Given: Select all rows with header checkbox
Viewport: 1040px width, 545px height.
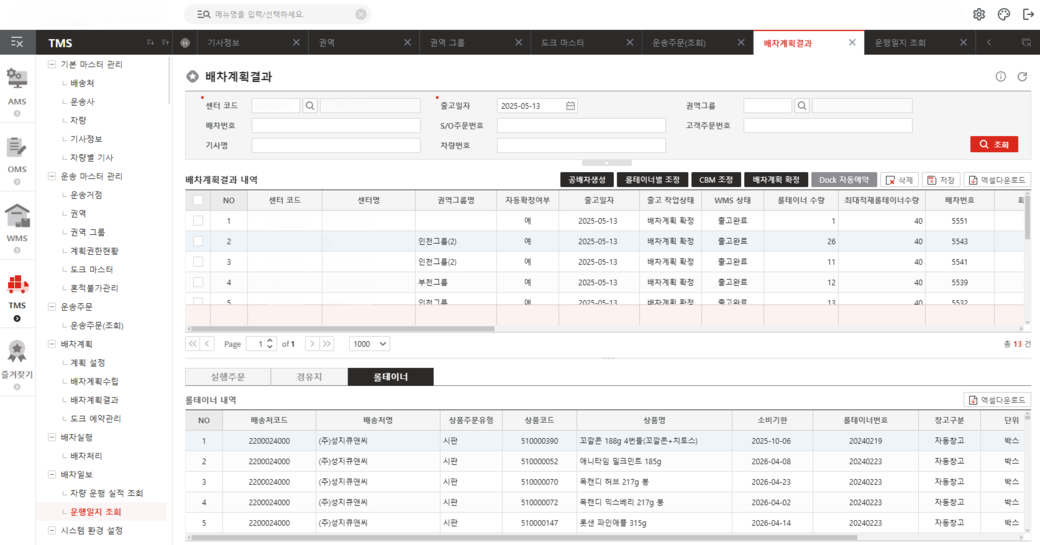Looking at the screenshot, I should coord(198,200).
